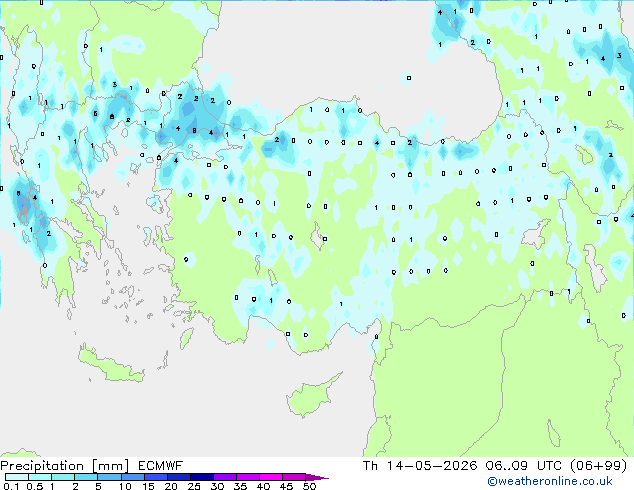Screen dimensions: 634x490
Task: Pick the 40–45 mm magenta legend box
Action: pos(271,477)
